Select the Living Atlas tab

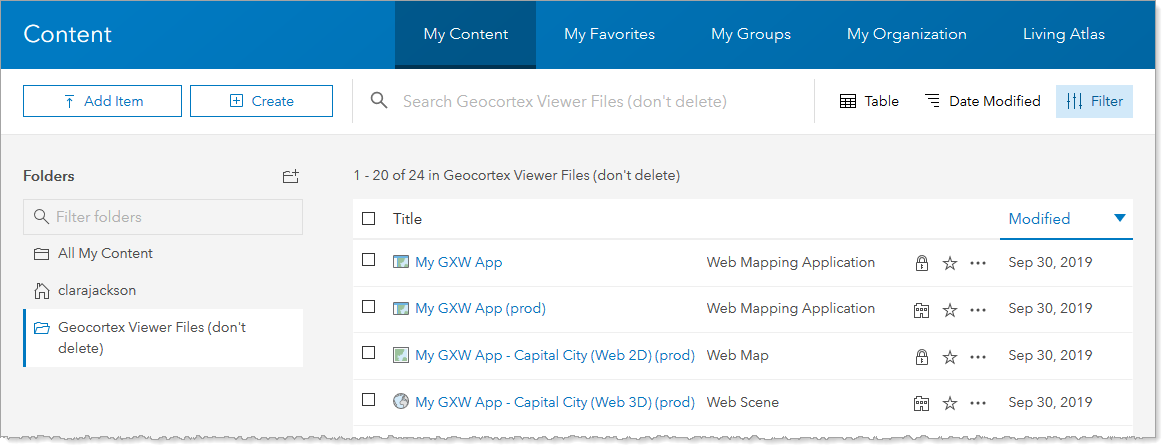pos(1063,34)
